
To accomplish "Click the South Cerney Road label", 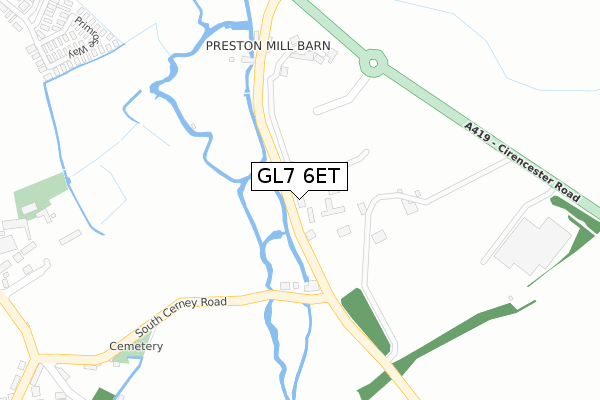I will [x=181, y=315].
